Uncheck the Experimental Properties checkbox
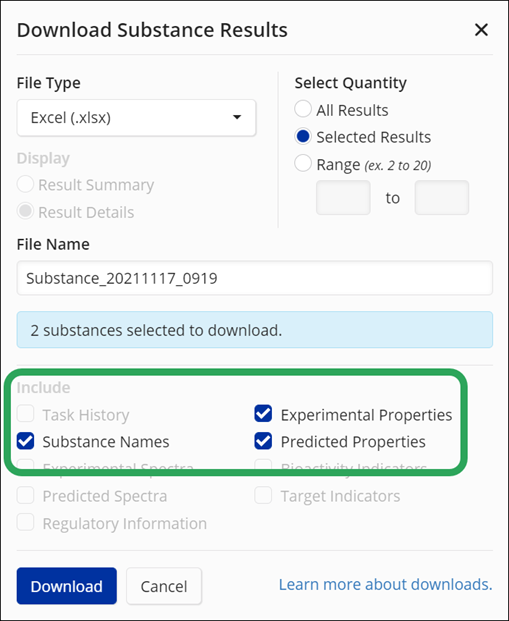The height and width of the screenshot is (621, 509). (x=263, y=413)
